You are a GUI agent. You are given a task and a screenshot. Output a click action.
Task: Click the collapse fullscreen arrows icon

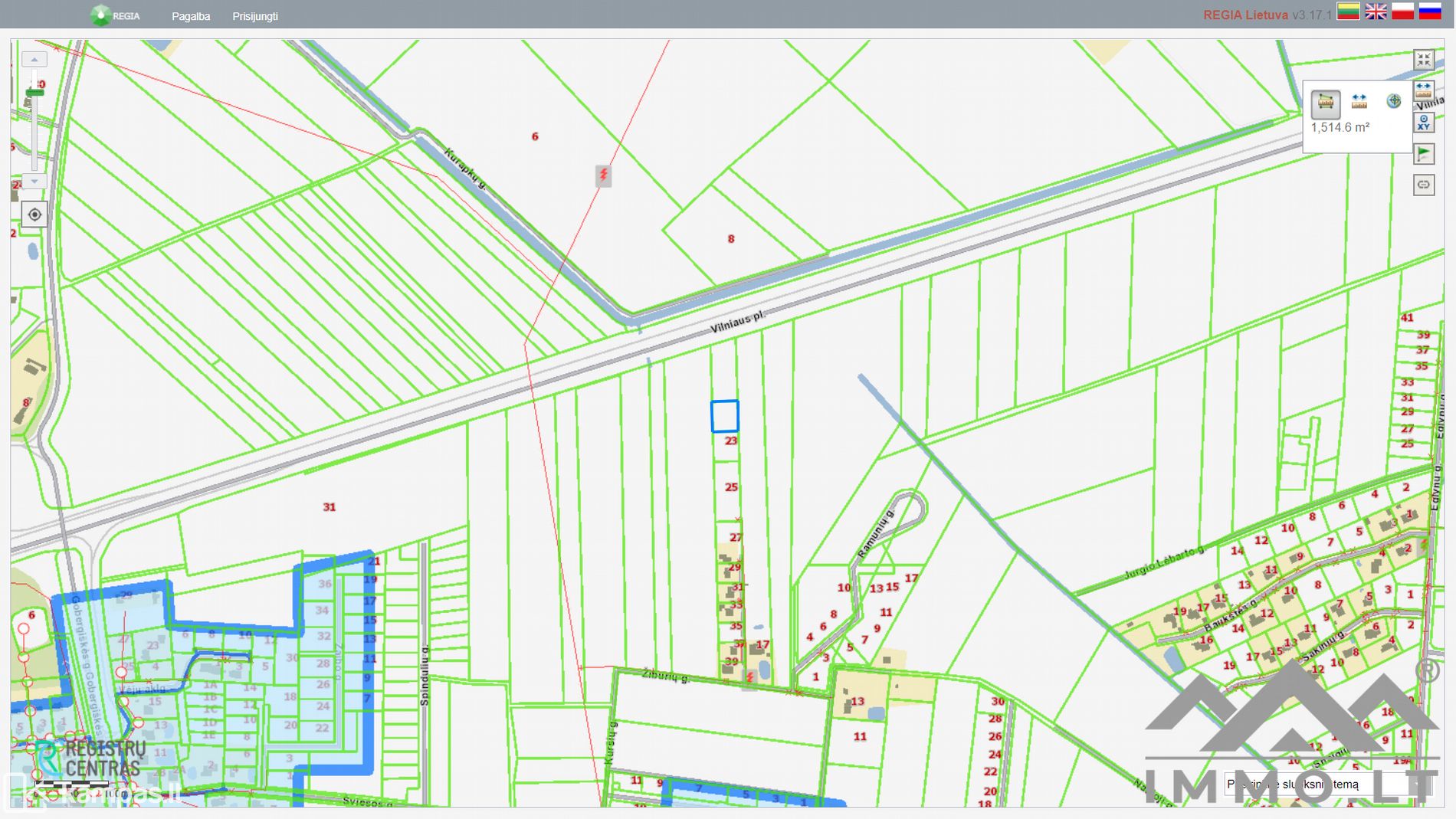point(1423,60)
